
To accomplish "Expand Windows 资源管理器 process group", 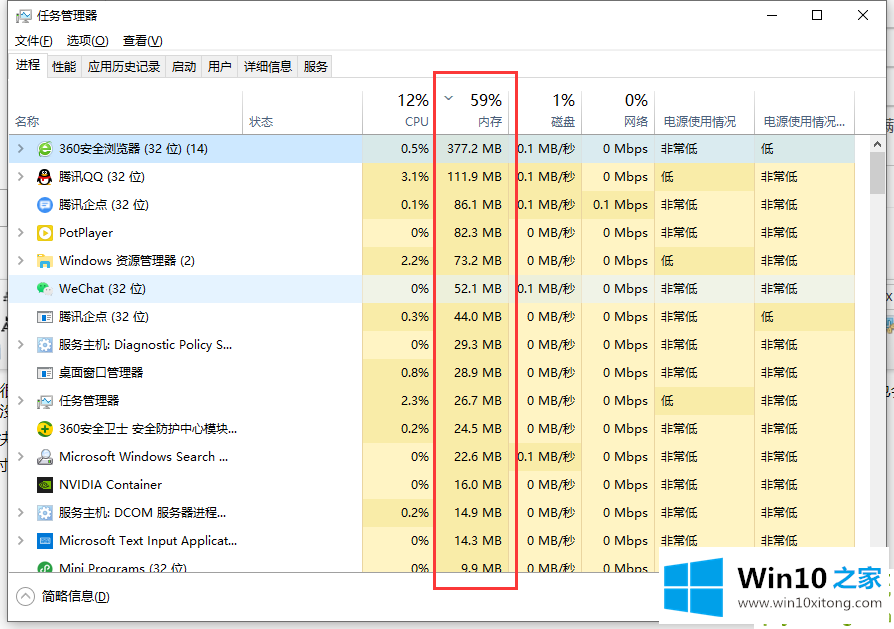I will coord(21,261).
